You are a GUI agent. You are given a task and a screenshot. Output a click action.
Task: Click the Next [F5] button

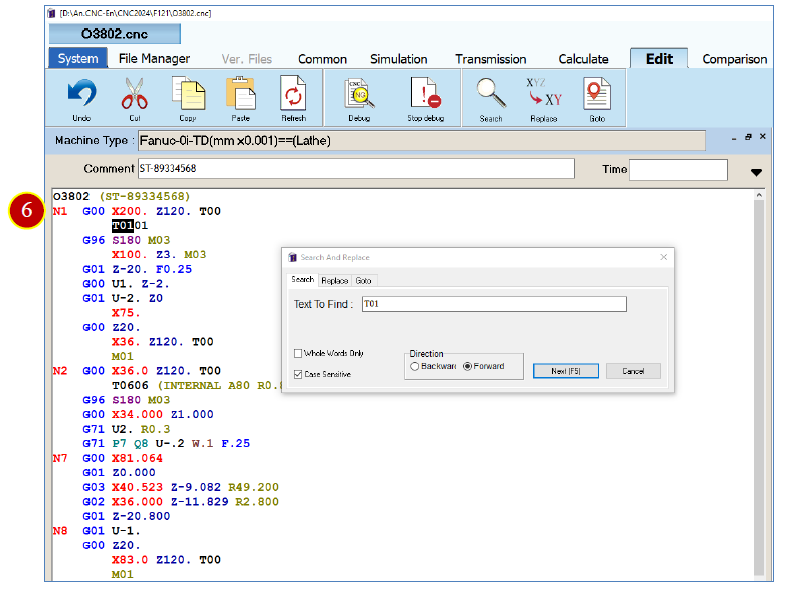coord(566,371)
